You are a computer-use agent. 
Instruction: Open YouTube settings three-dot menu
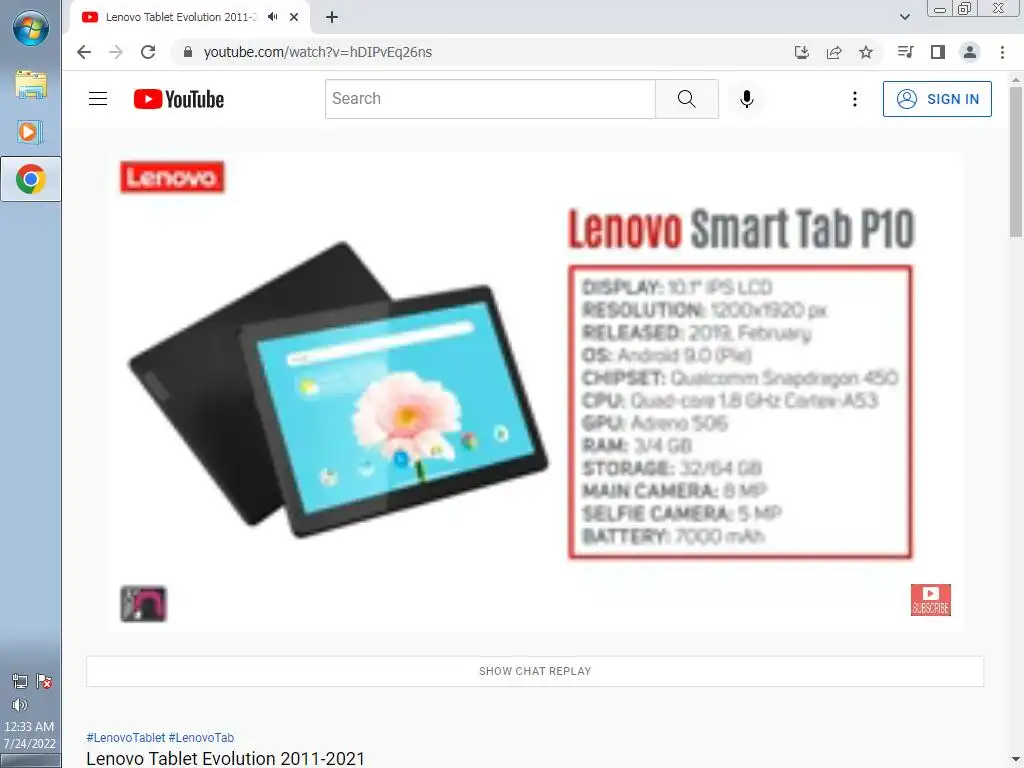coord(855,99)
